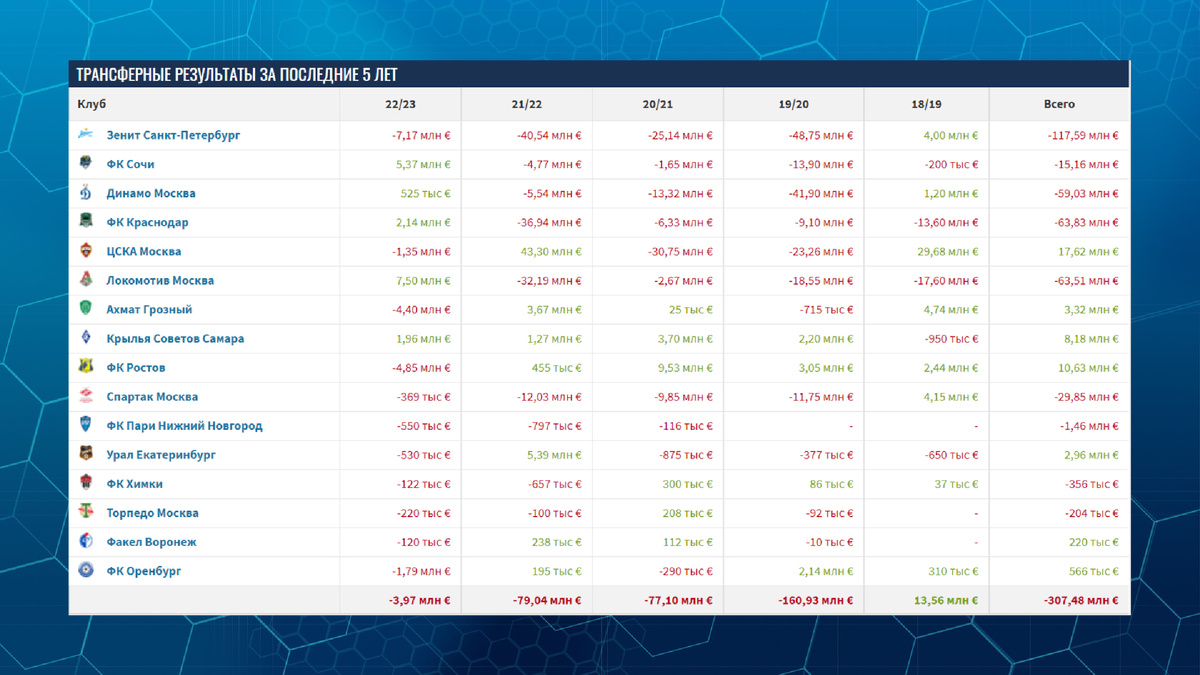
Task: Click the ФК Краснодар club crest
Action: (86, 222)
